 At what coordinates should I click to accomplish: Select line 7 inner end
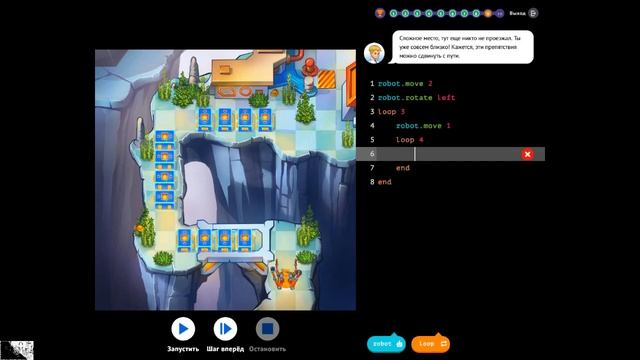pyautogui.click(x=403, y=168)
